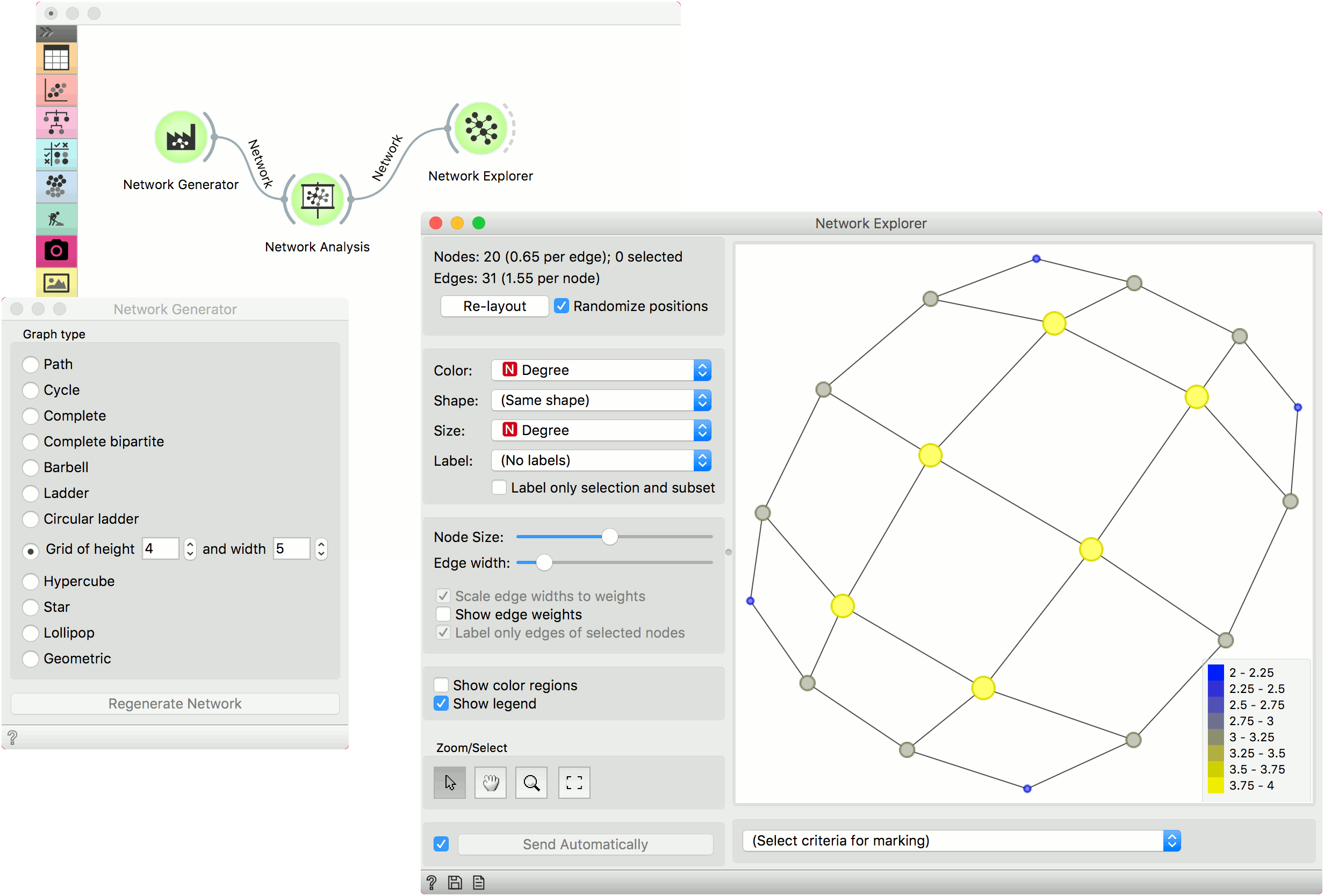Screen dimensions: 1324x896
Task: Click Regenerate Network button
Action: pos(175,704)
